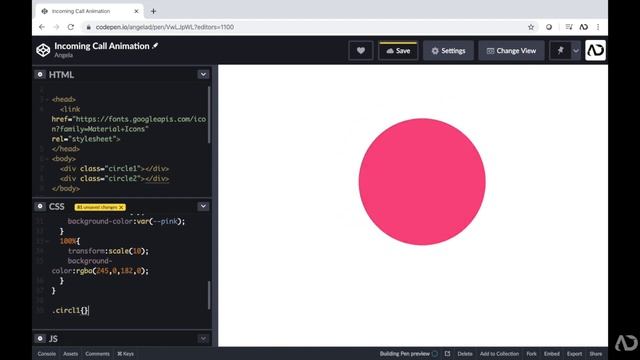Image resolution: width=640 pixels, height=360 pixels.
Task: Open the media control toolbar icon
Action: pos(569,27)
